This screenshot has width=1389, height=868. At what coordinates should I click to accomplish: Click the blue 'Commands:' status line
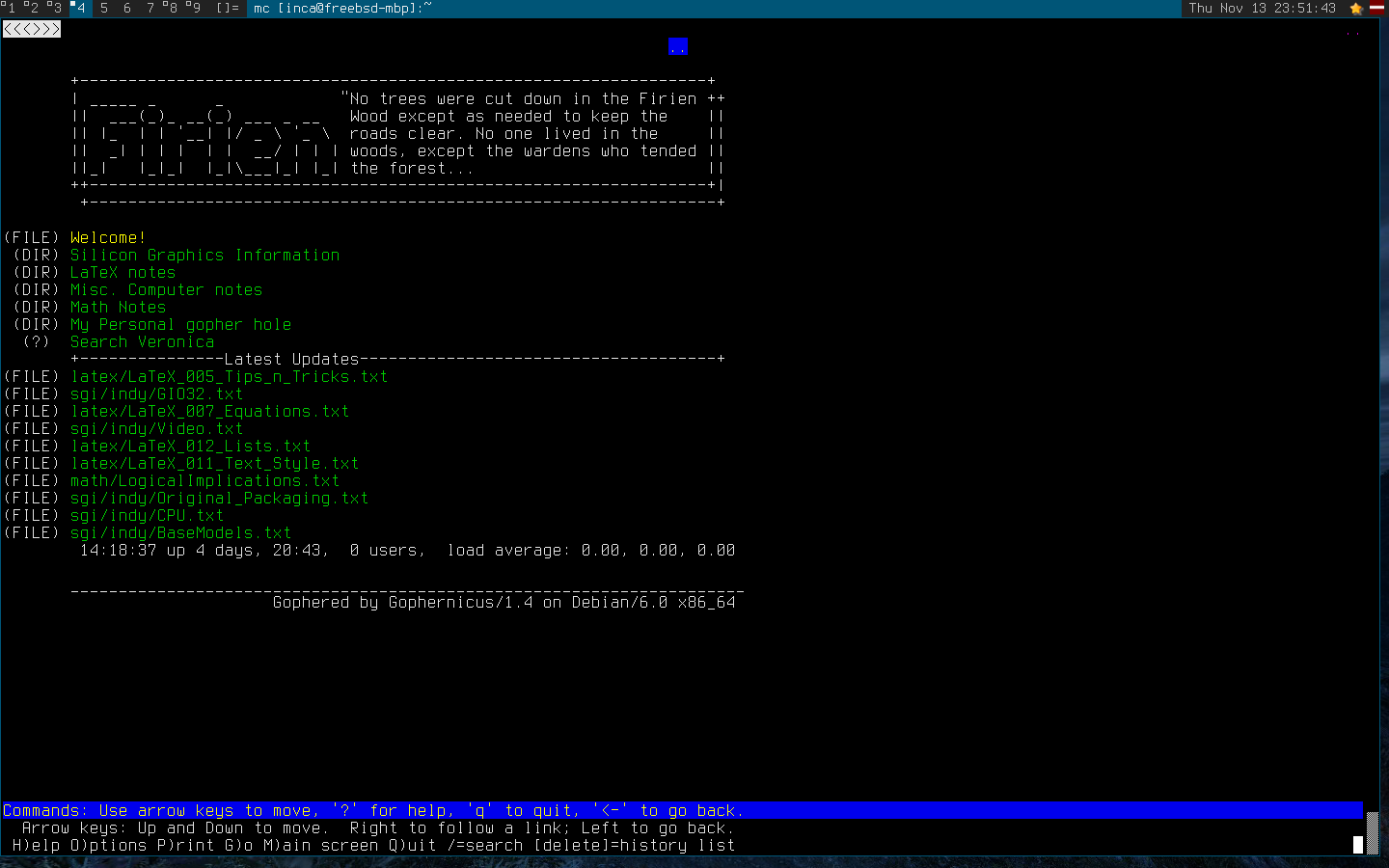[x=682, y=810]
